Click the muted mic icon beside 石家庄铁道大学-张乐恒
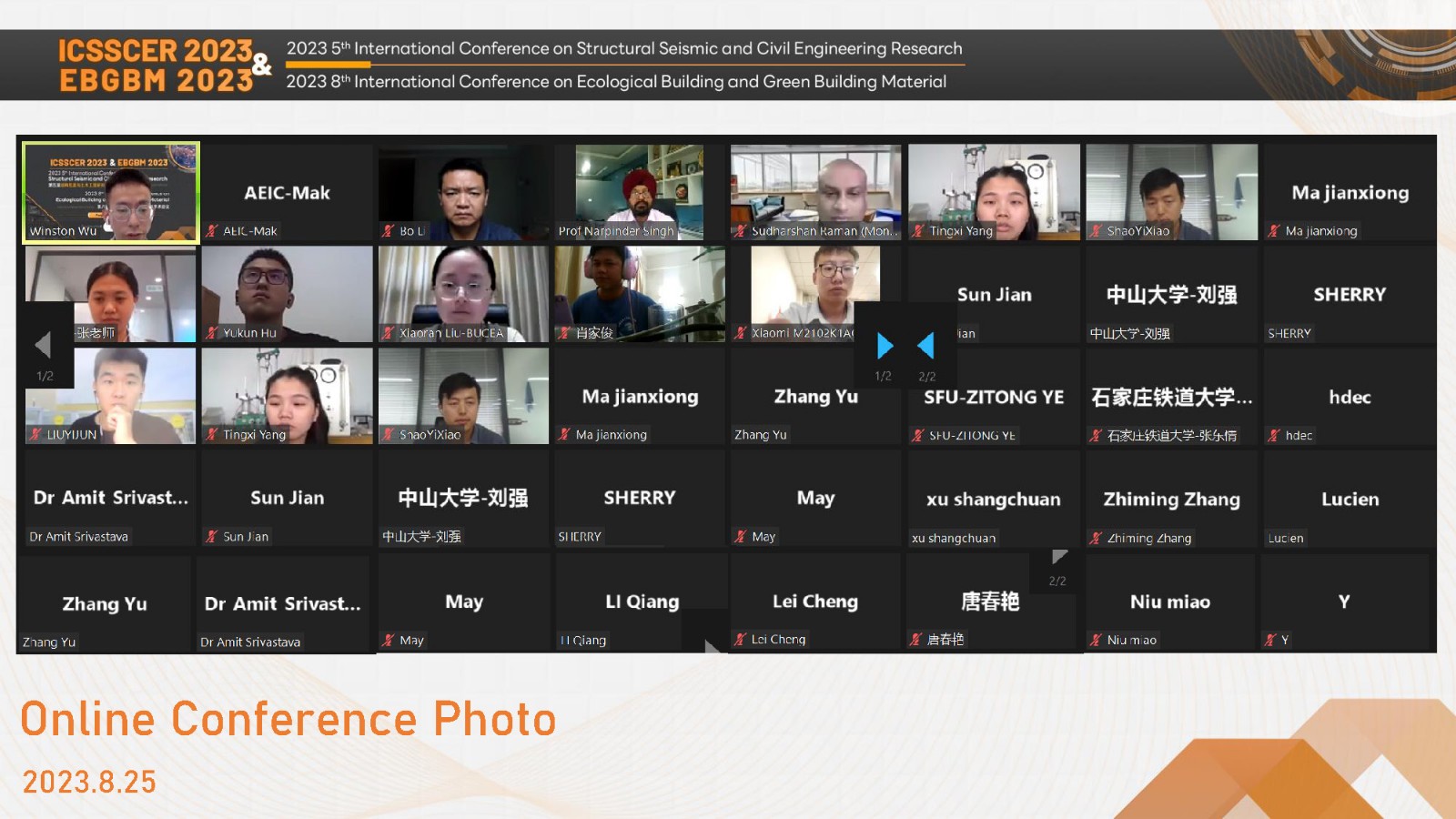1456x819 pixels. click(1096, 436)
